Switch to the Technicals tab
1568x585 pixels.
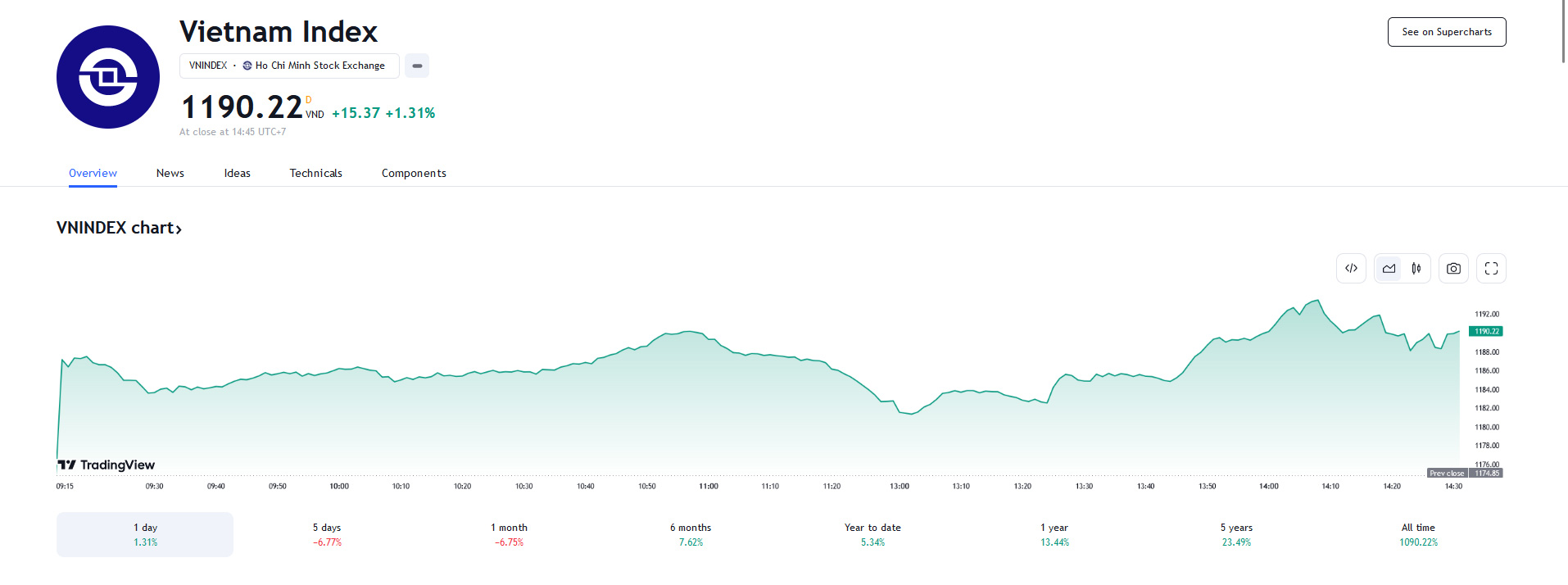point(315,173)
